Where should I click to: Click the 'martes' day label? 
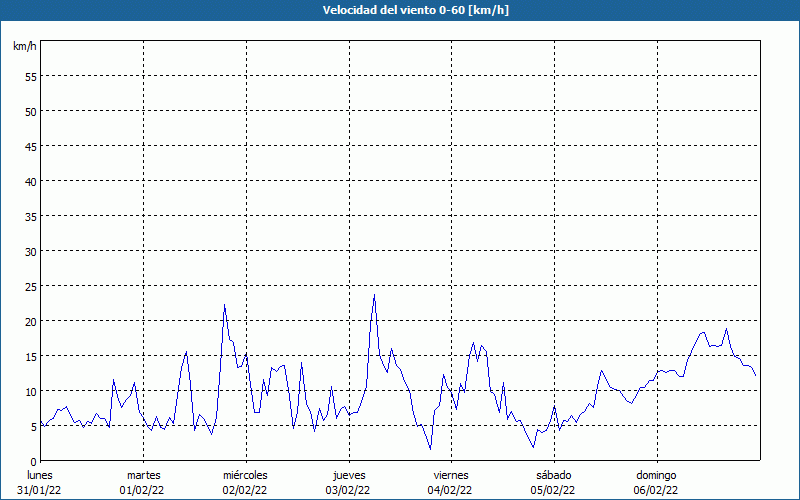pos(144,475)
